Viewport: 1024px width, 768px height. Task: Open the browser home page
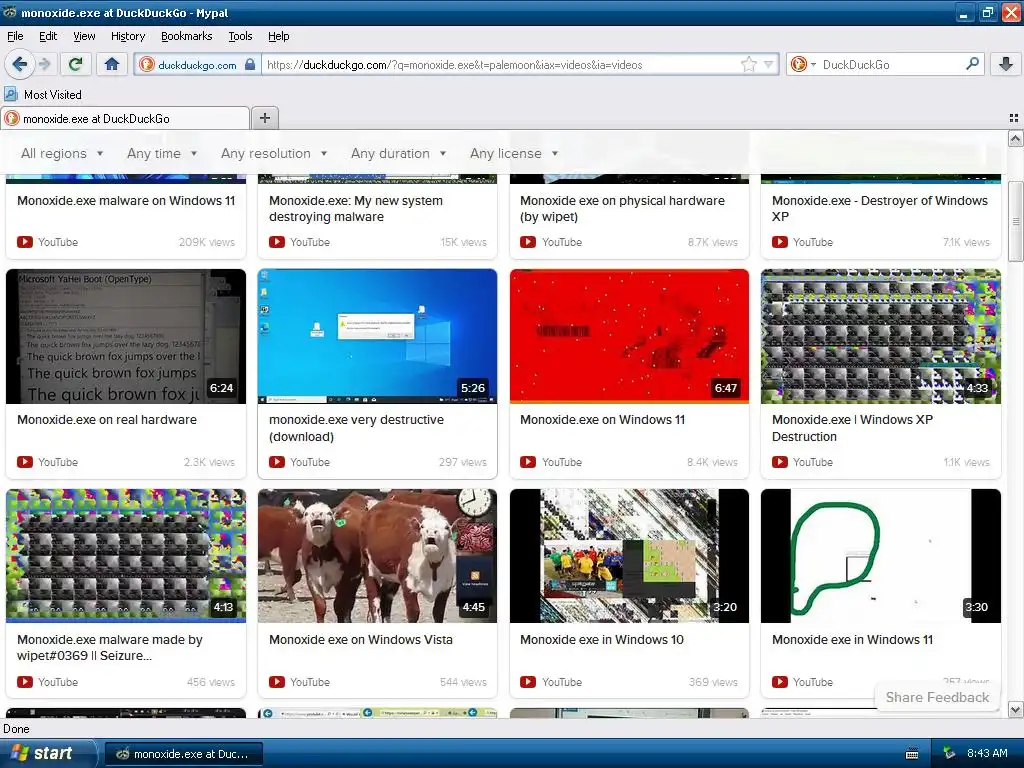tap(112, 64)
